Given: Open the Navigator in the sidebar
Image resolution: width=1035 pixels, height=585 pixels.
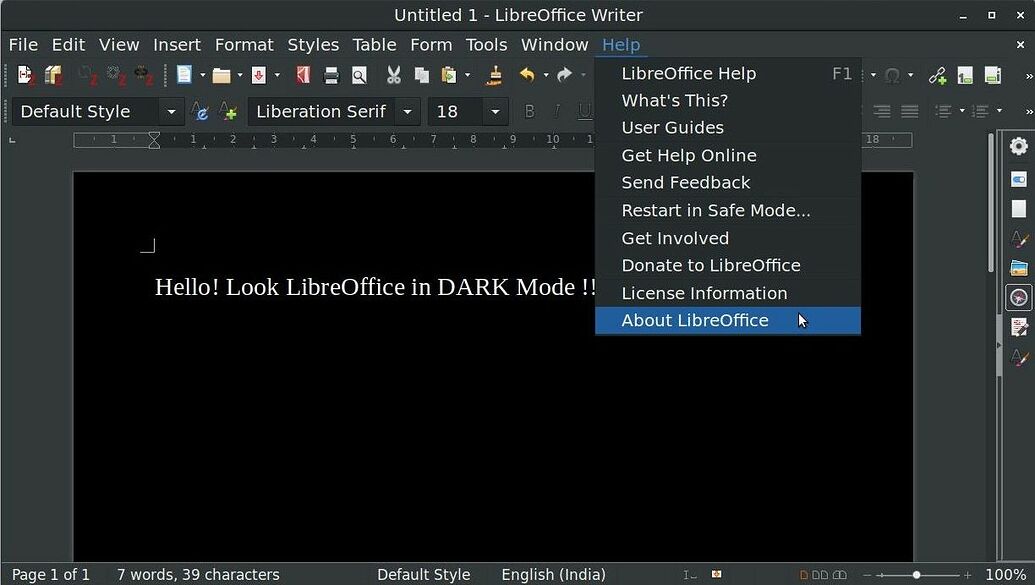Looking at the screenshot, I should [1020, 297].
